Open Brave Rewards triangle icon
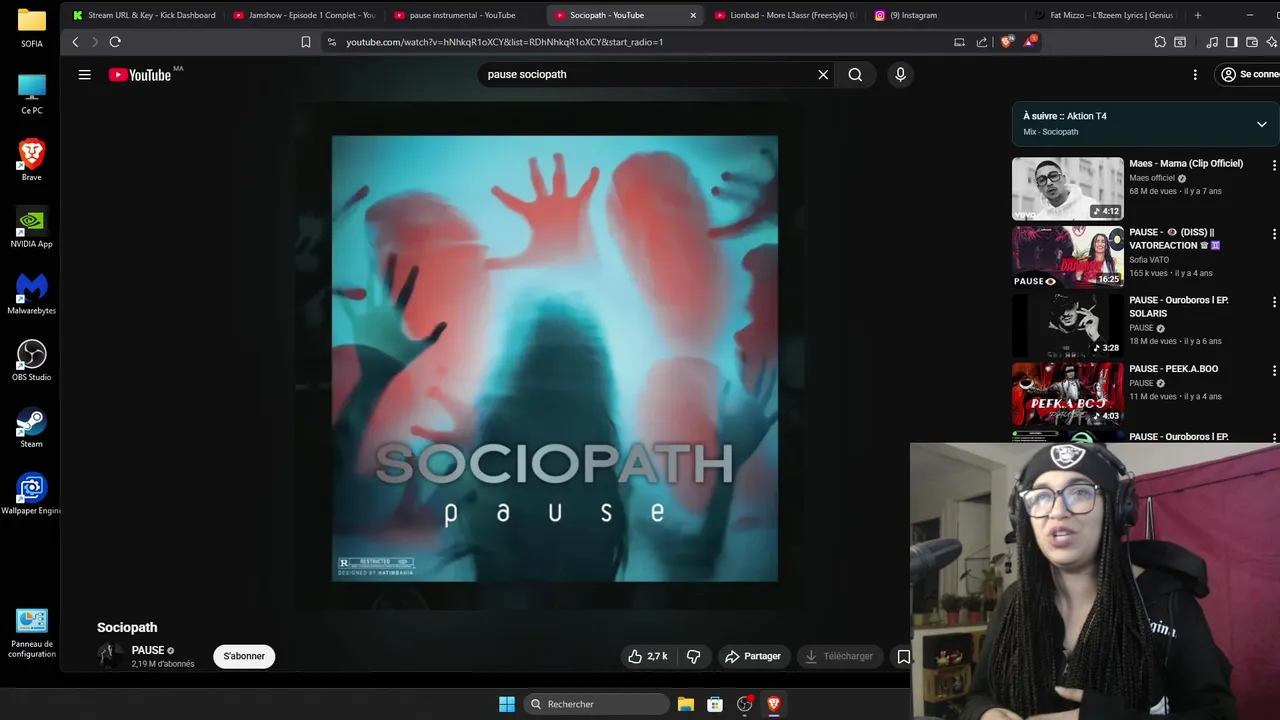1280x720 pixels. click(1029, 42)
